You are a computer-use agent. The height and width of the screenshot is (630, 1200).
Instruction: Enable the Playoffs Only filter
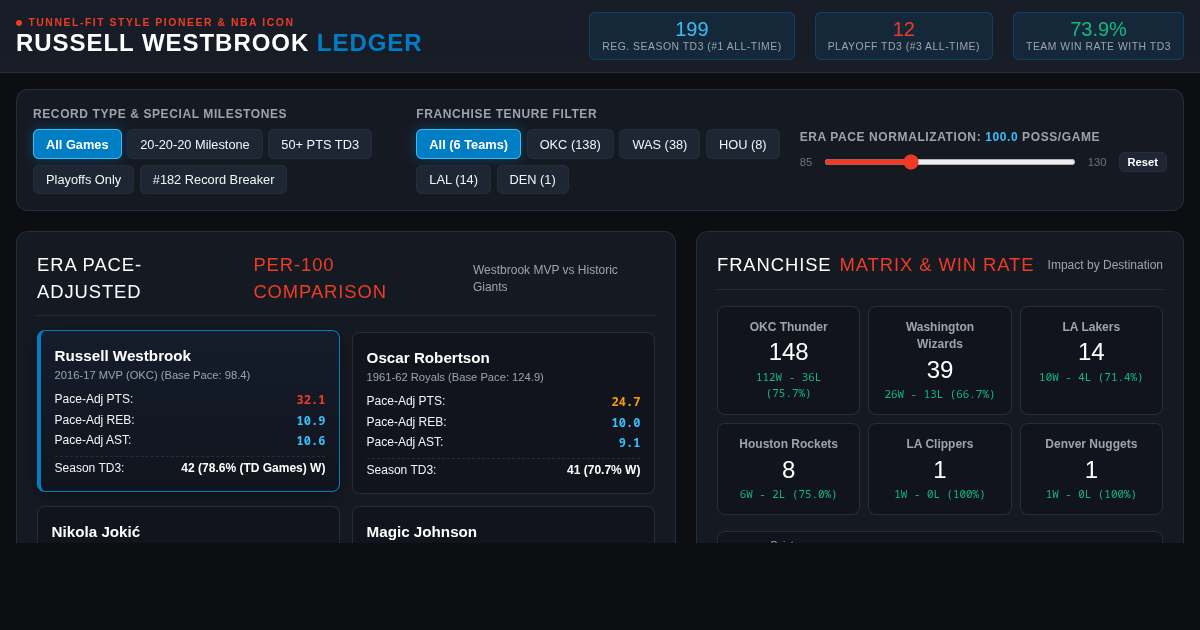pos(83,180)
